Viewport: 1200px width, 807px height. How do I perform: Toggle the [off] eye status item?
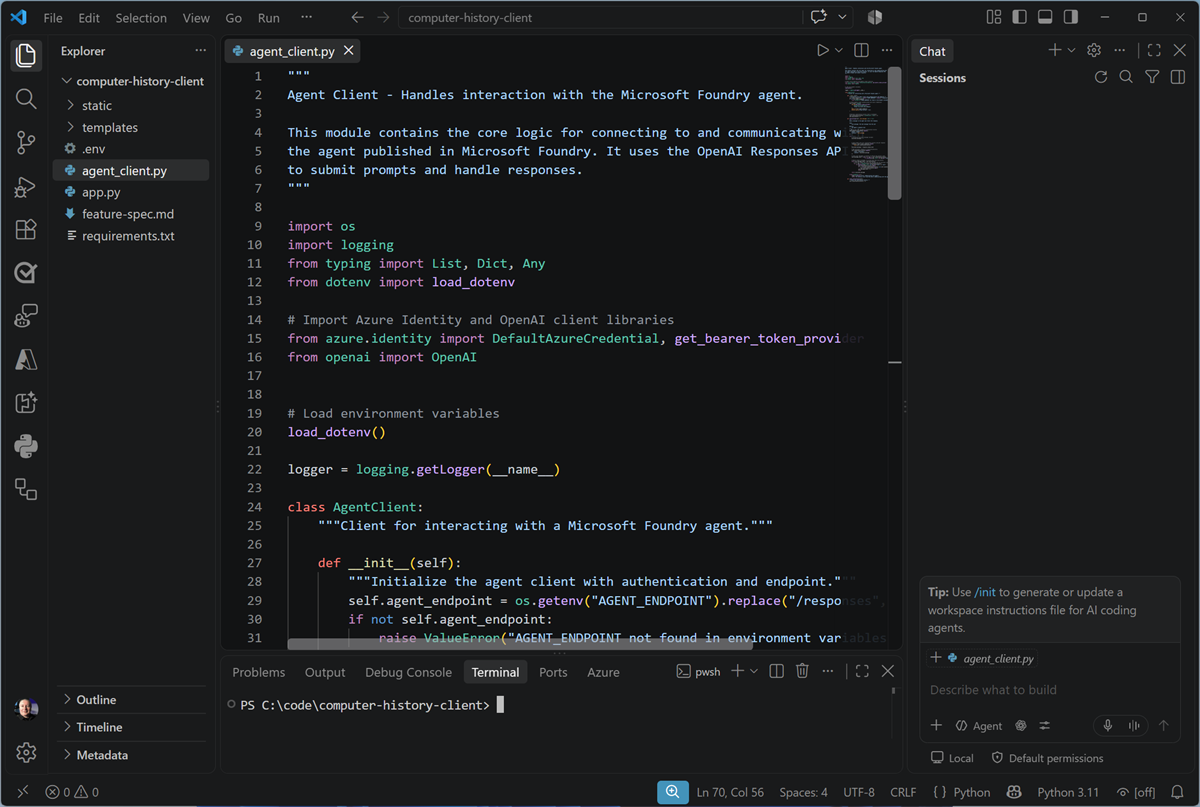[1136, 792]
